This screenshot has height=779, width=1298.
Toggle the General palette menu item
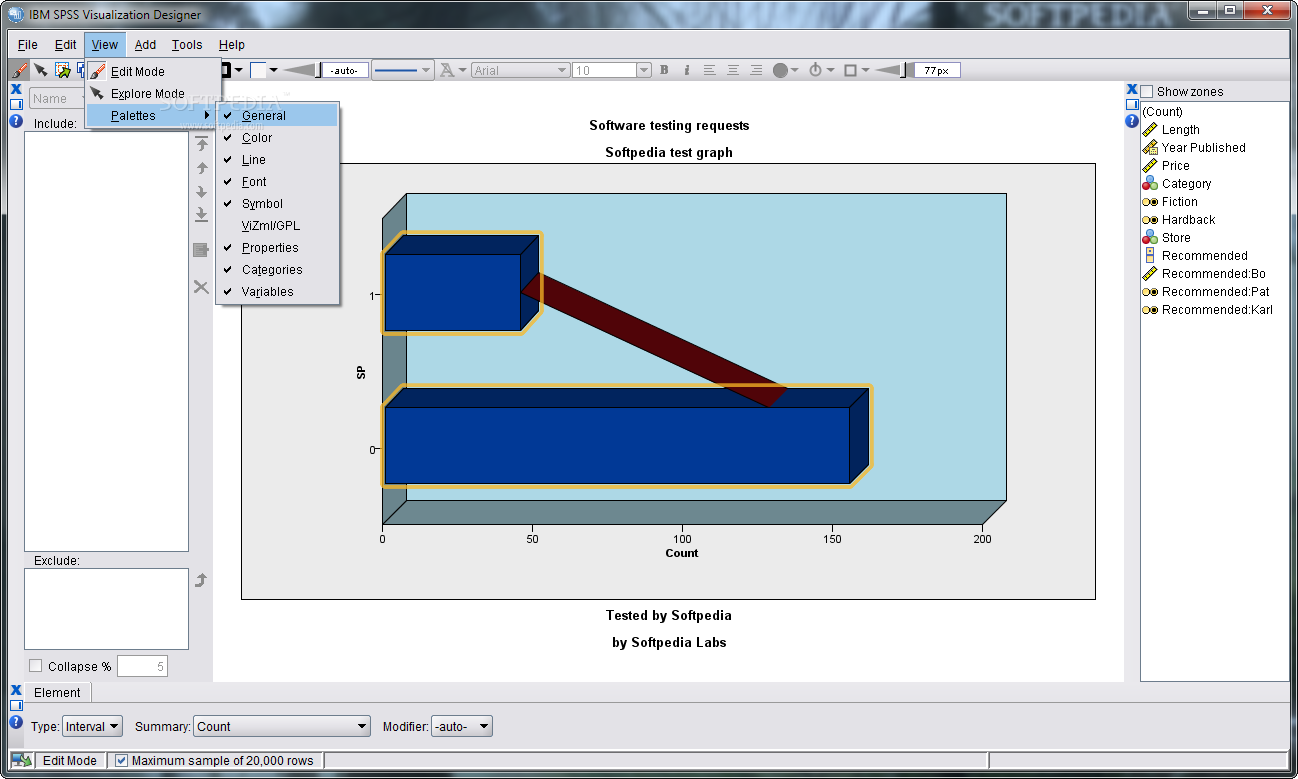278,115
